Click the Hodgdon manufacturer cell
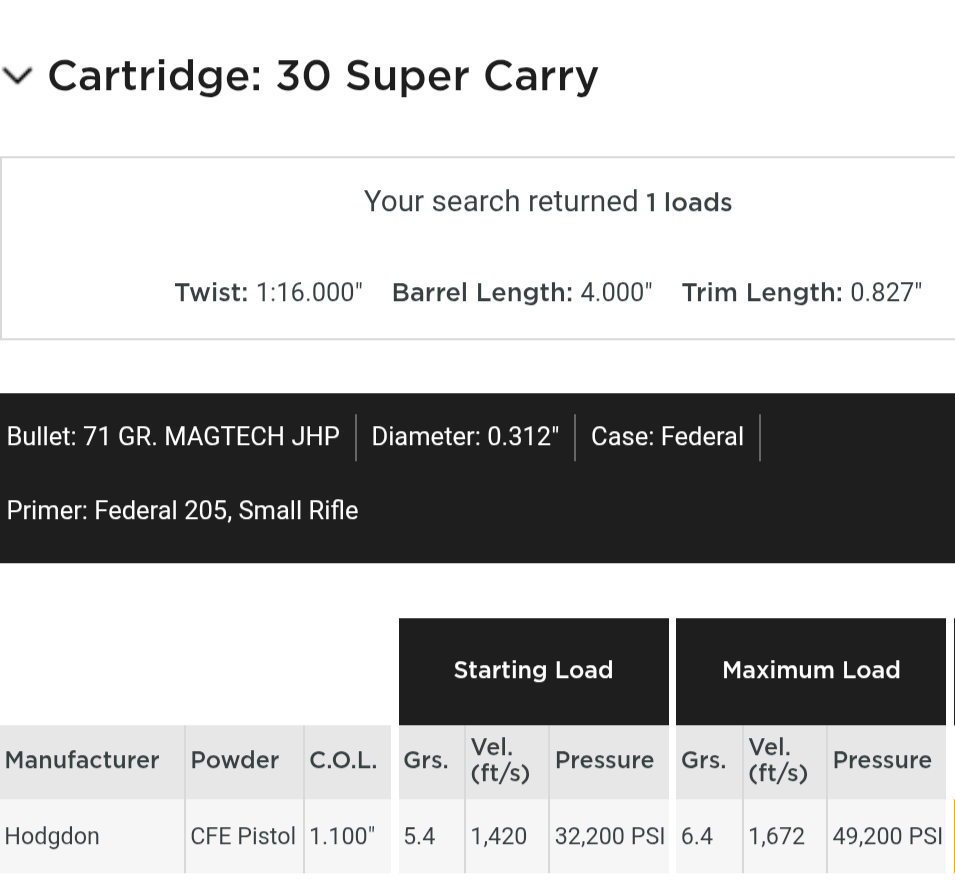The image size is (955, 895). (x=92, y=836)
